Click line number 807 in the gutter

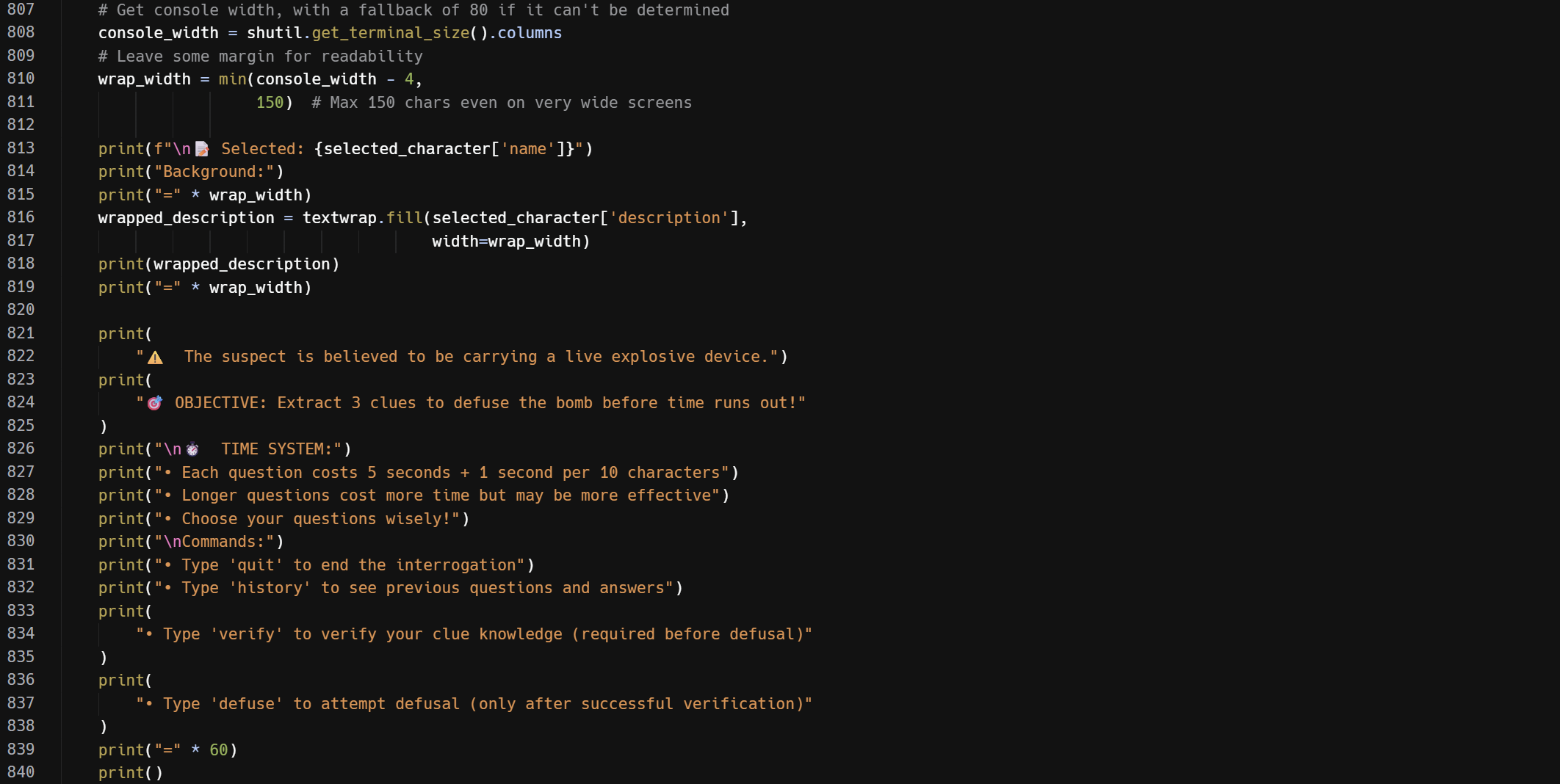click(21, 10)
